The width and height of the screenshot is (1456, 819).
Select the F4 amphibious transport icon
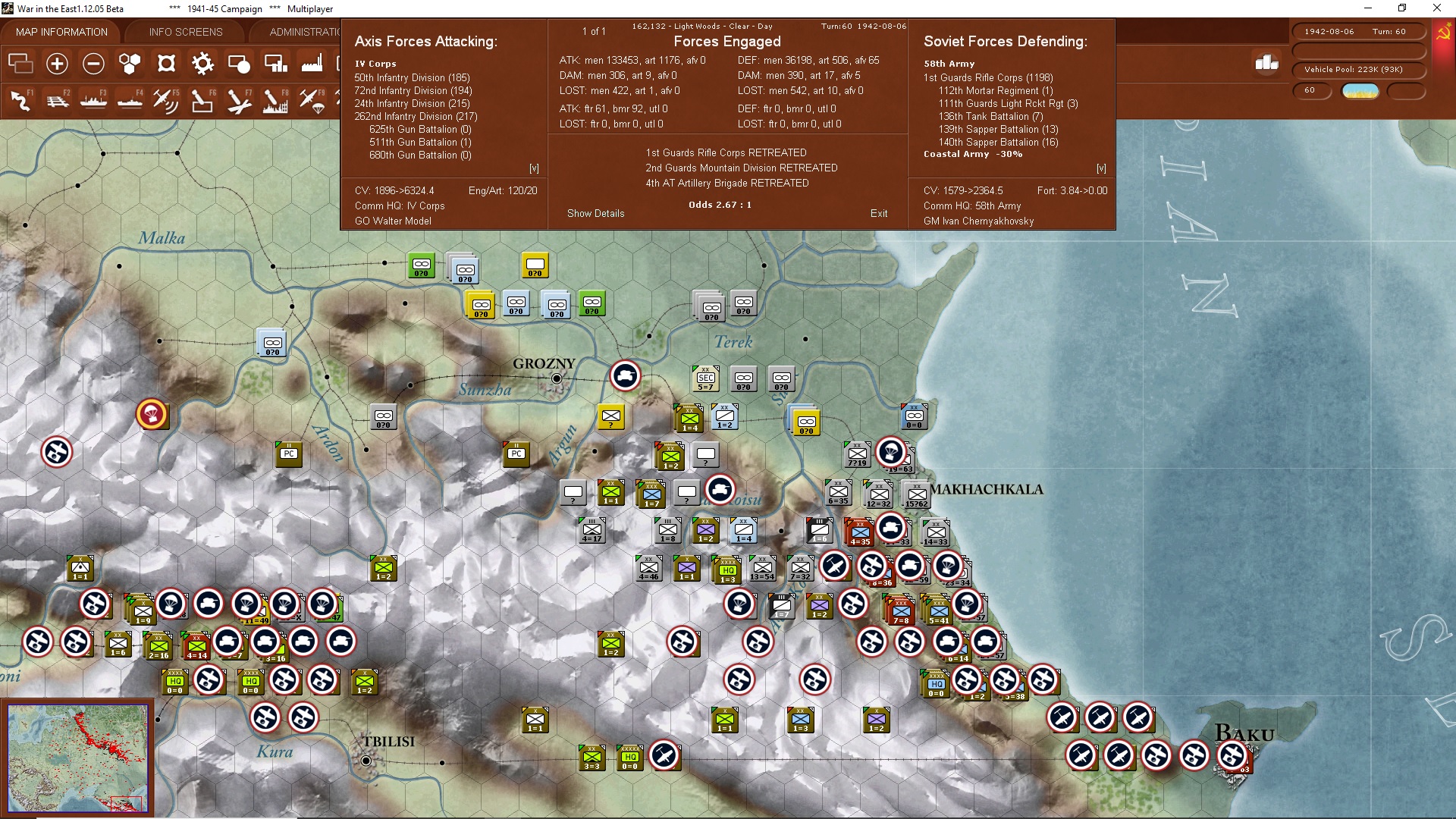[130, 100]
